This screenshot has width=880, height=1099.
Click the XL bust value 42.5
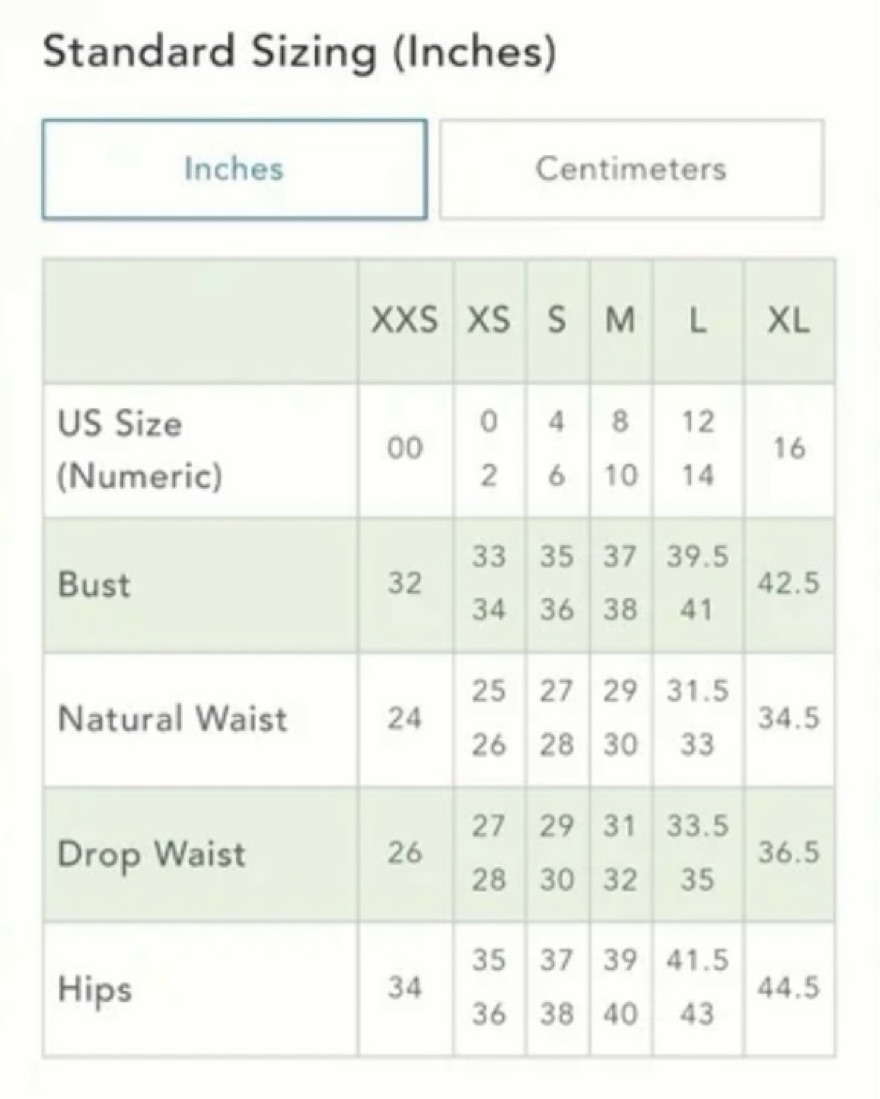pyautogui.click(x=788, y=583)
